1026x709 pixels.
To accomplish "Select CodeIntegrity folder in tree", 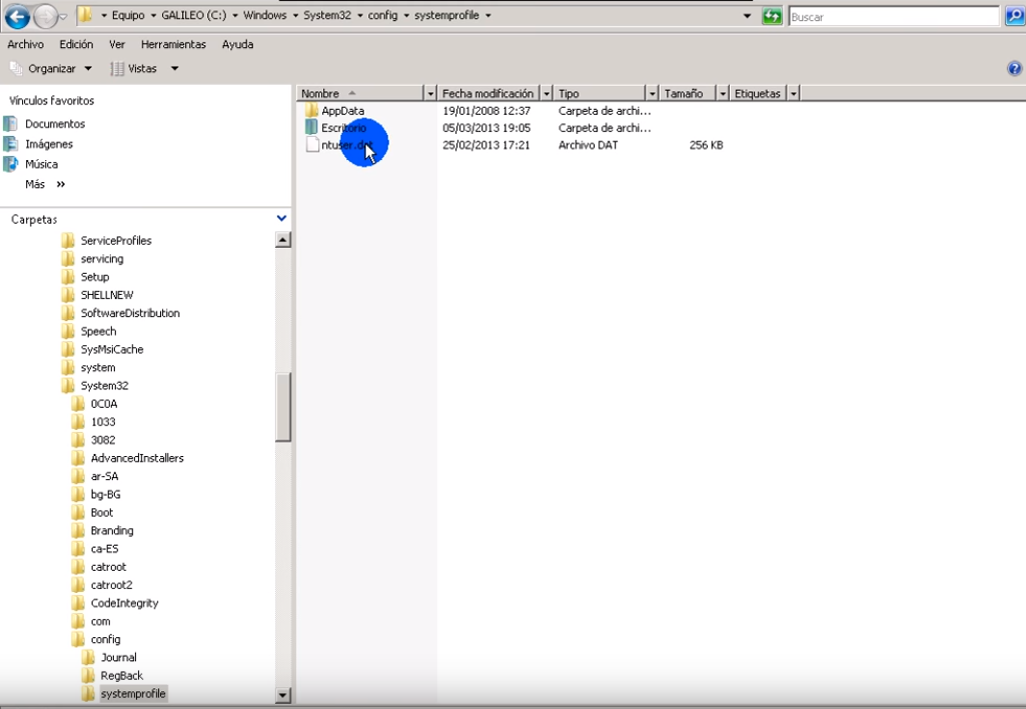I will [x=124, y=603].
